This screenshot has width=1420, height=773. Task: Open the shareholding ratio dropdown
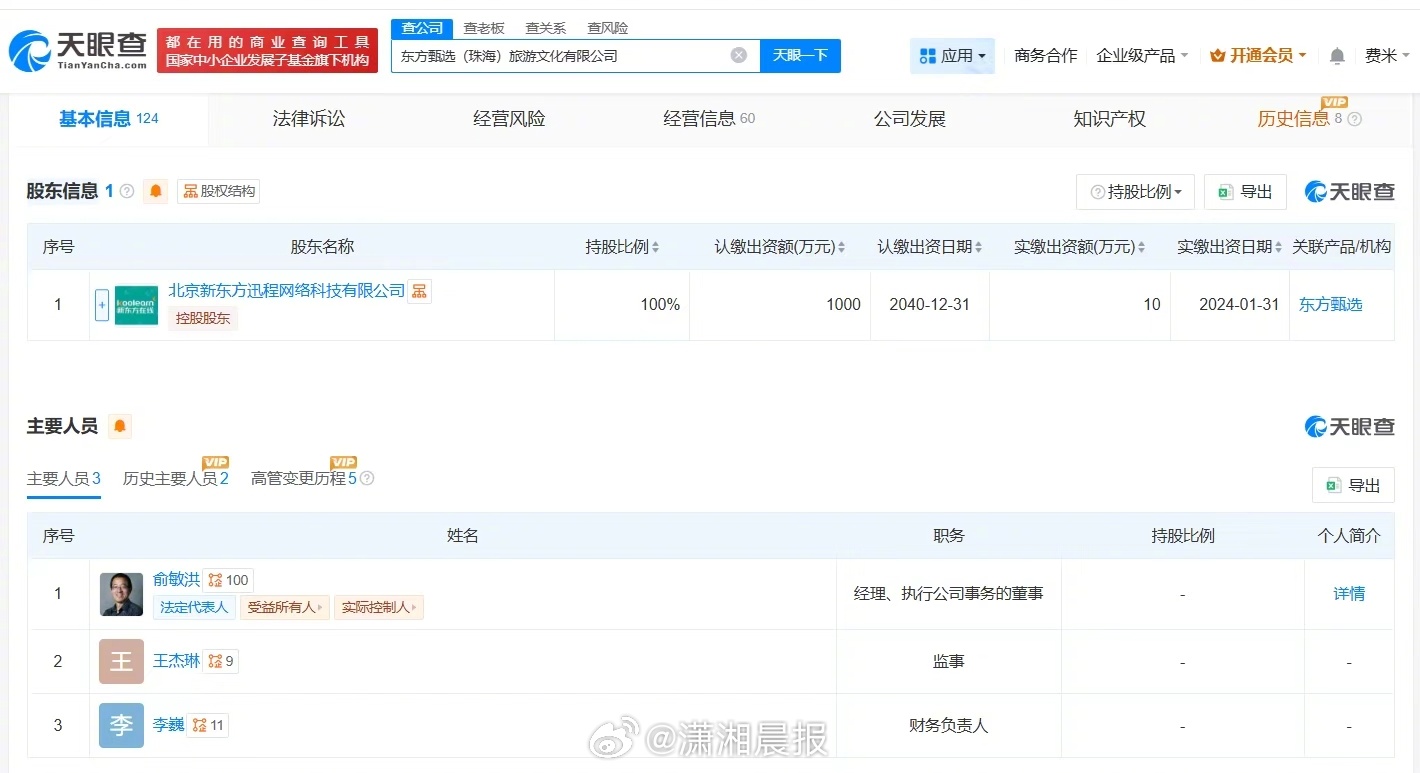pyautogui.click(x=1135, y=192)
